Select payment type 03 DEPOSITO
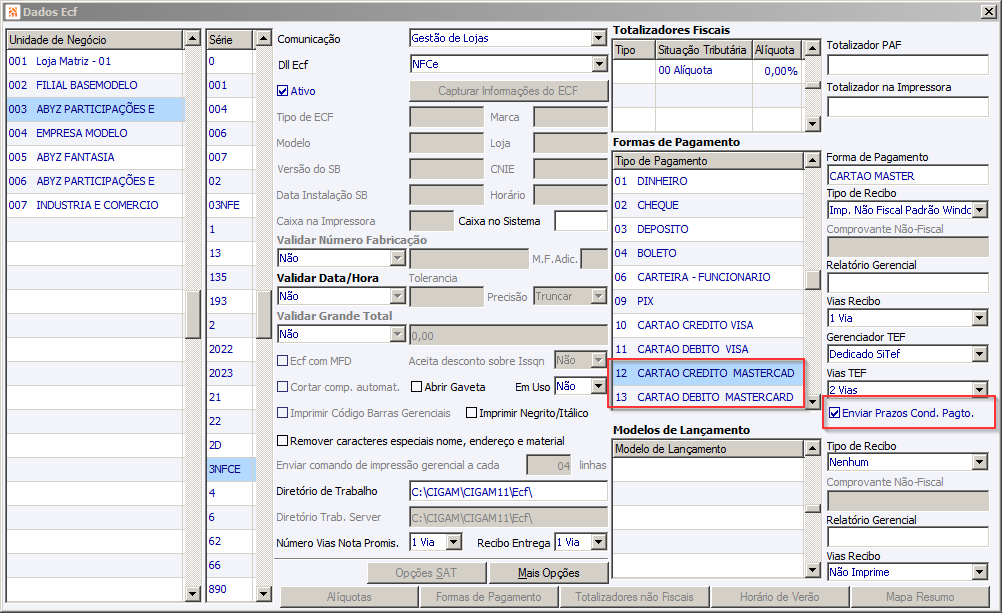 pos(707,229)
